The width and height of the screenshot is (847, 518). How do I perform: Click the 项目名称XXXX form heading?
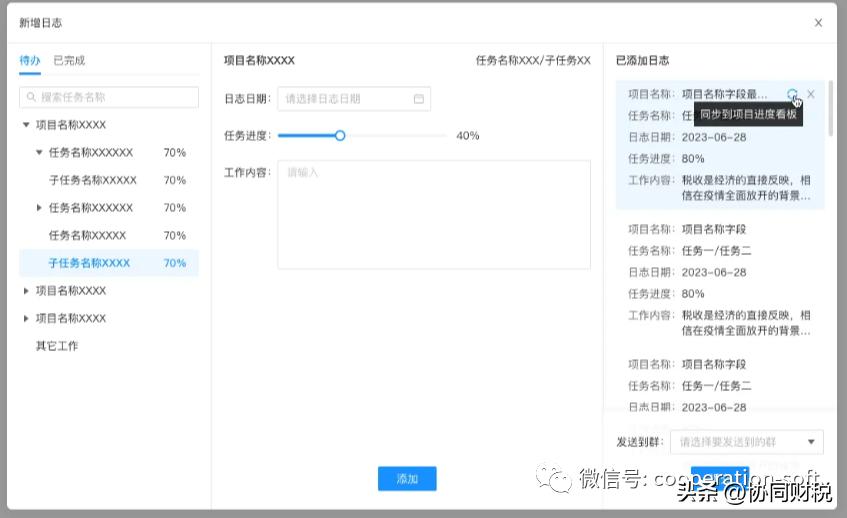(x=259, y=60)
